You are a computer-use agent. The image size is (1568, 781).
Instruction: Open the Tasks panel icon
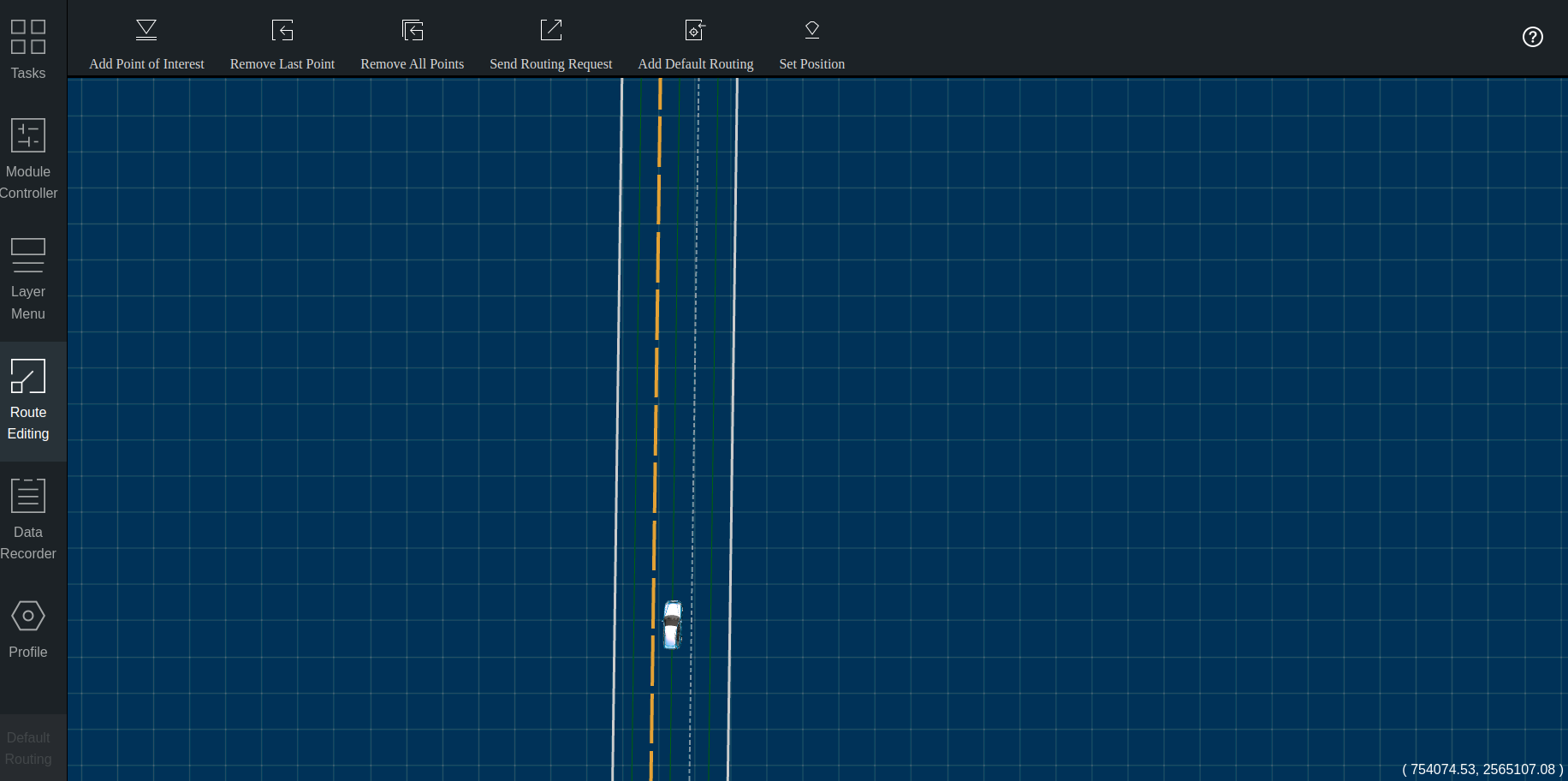click(28, 37)
